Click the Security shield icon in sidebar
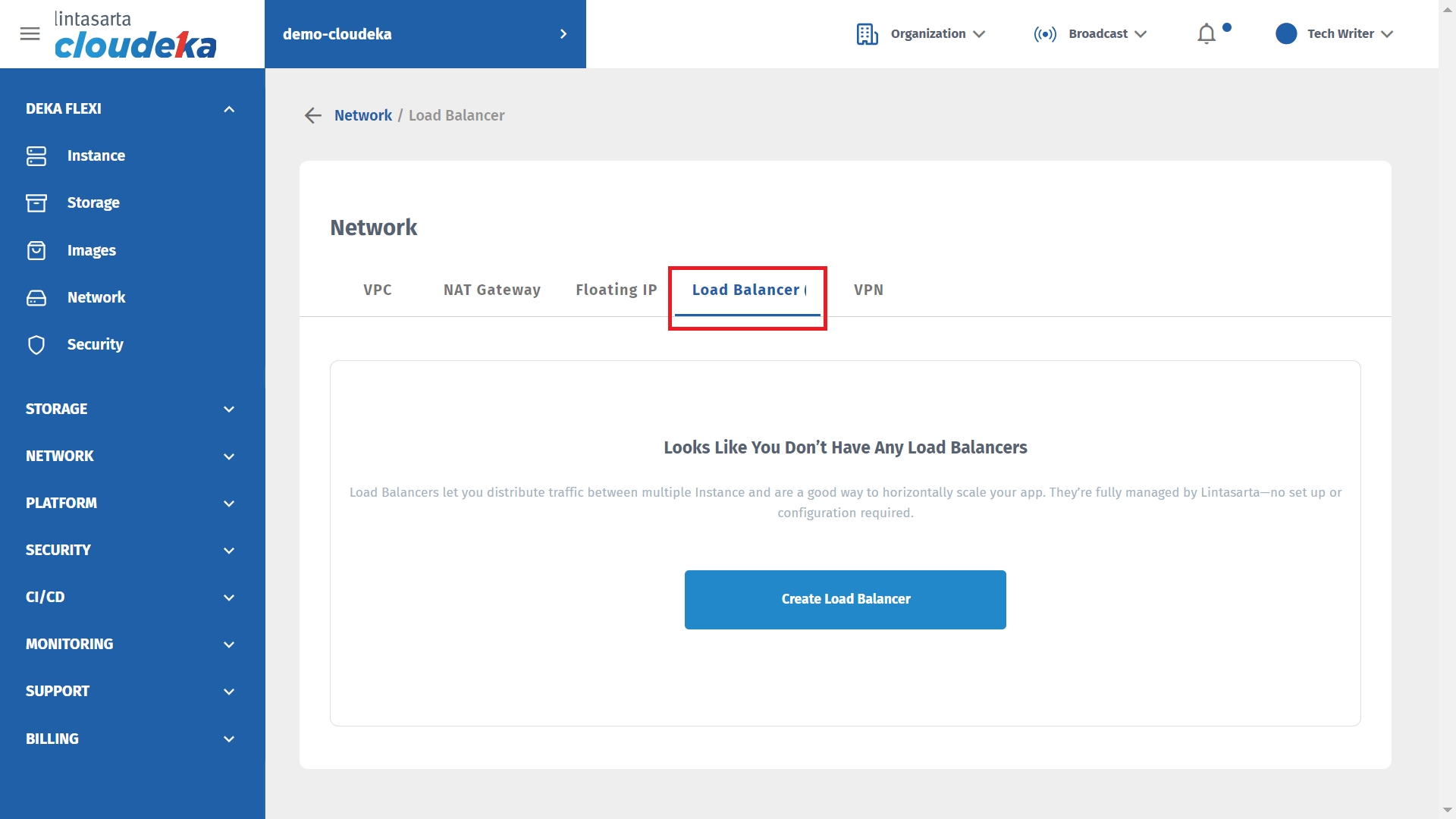1456x819 pixels. pyautogui.click(x=36, y=345)
